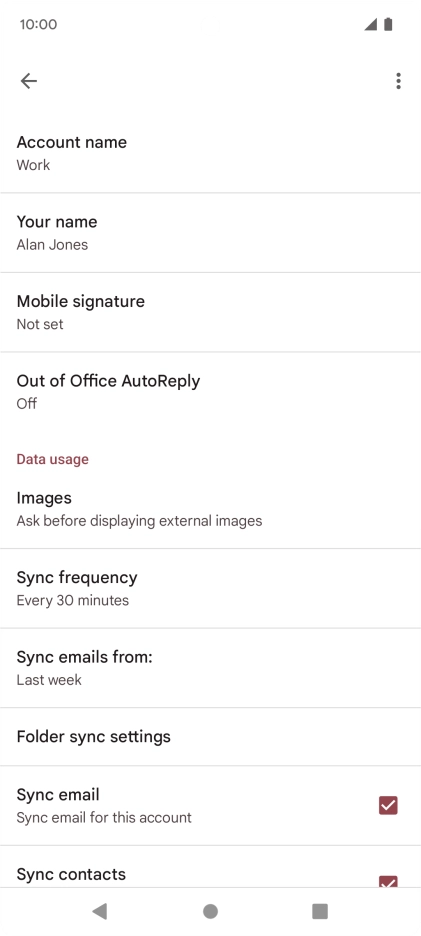Tap the battery icon in status bar
The image size is (421, 936).
coord(388,24)
